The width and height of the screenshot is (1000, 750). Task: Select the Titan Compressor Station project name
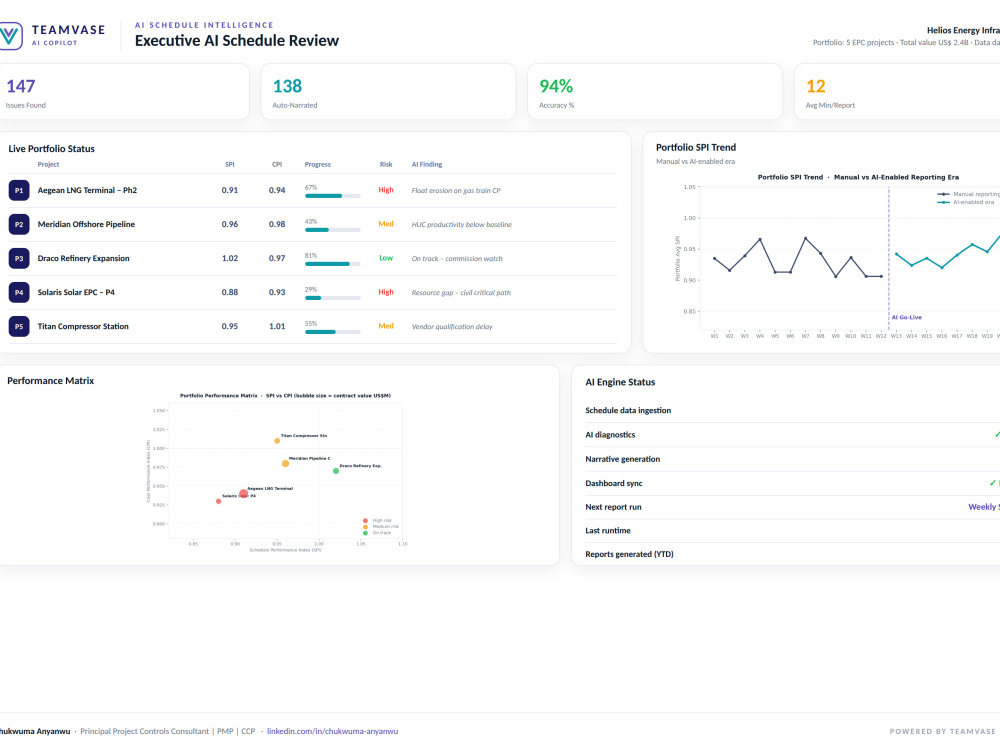pos(83,327)
